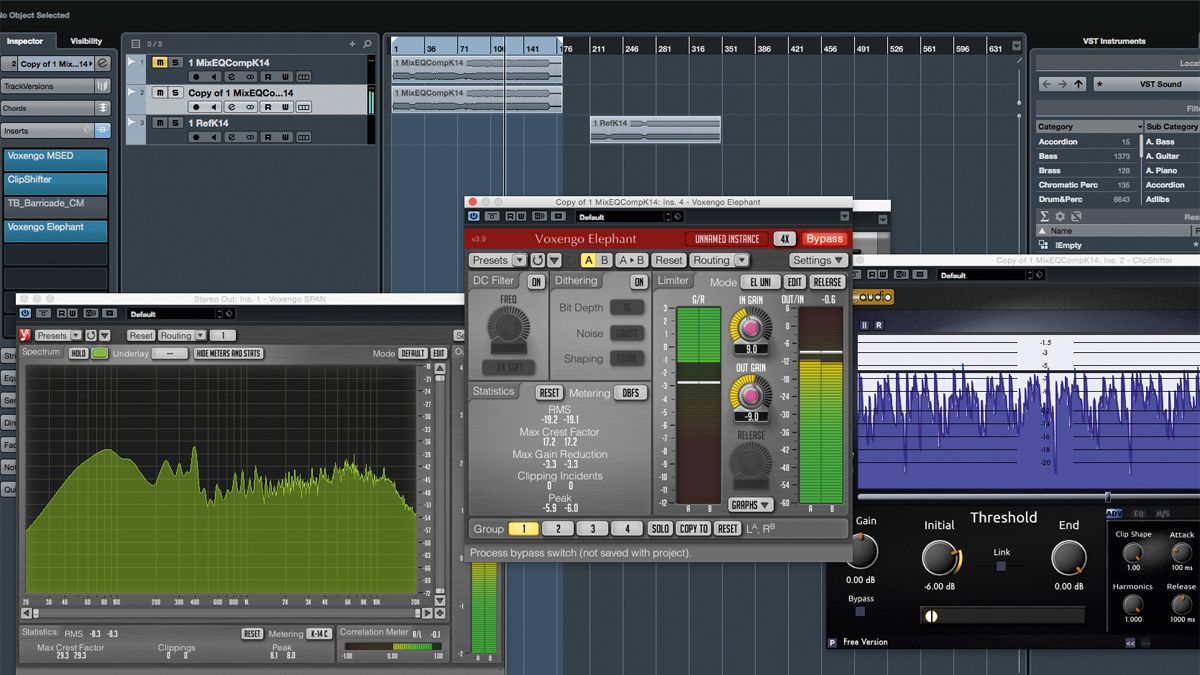
Task: Reset statistics in Voxengo Elephant
Action: [x=549, y=392]
